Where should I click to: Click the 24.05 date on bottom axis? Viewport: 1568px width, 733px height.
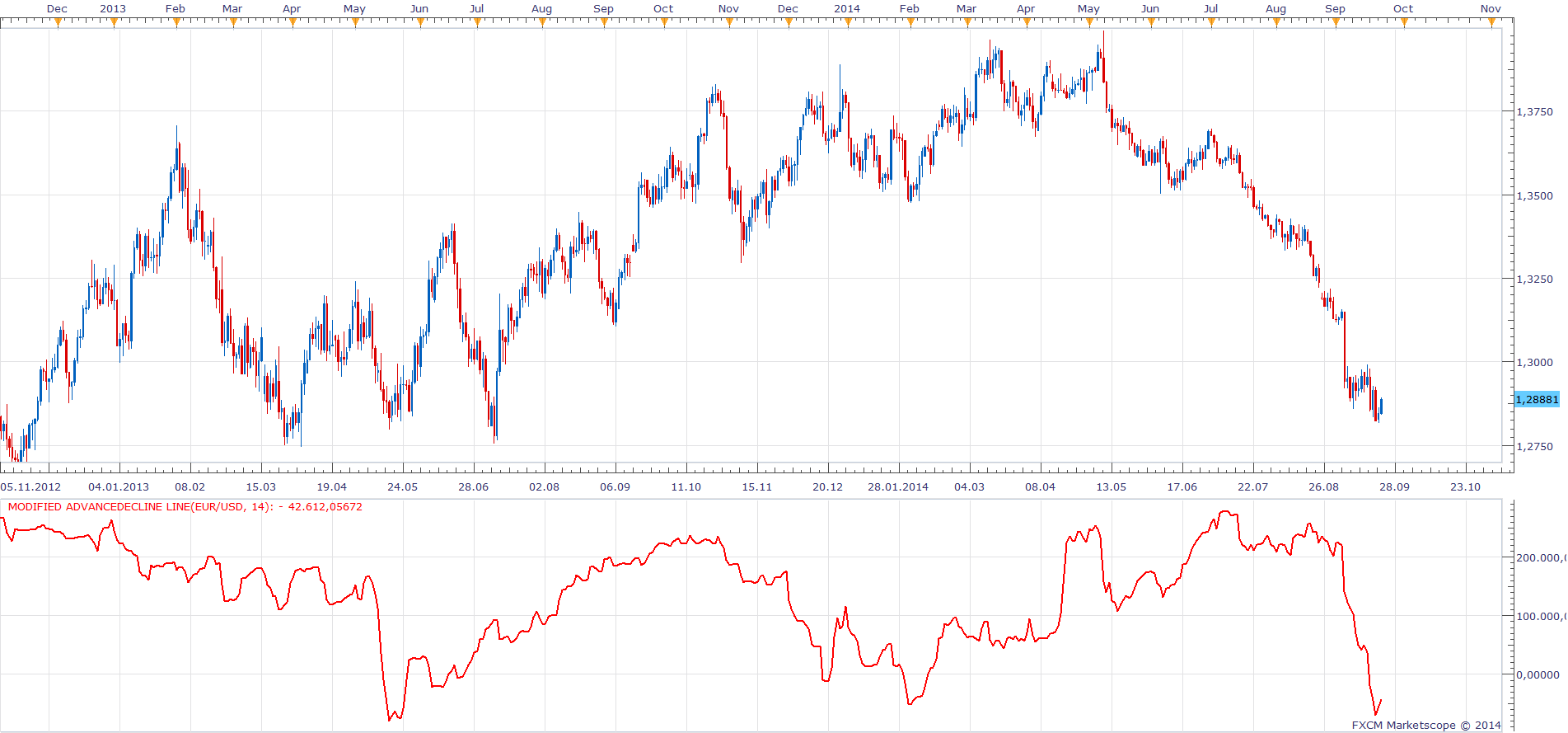click(x=403, y=486)
